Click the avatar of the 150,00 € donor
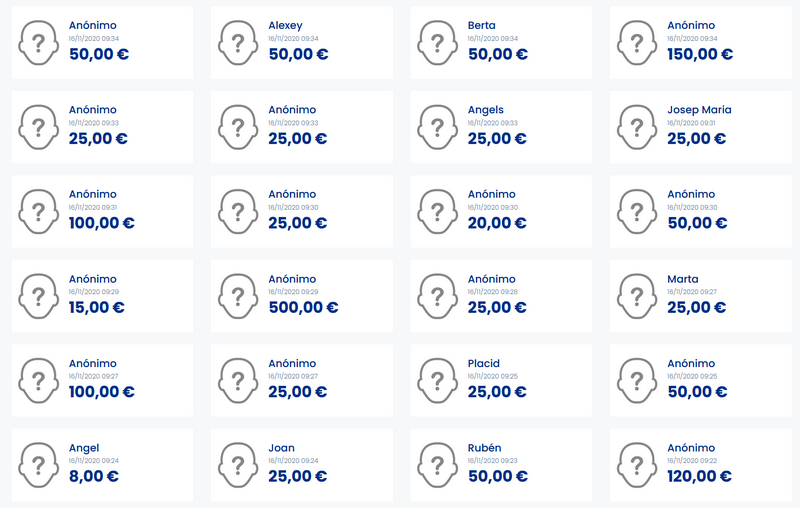This screenshot has height=508, width=800. (x=637, y=43)
